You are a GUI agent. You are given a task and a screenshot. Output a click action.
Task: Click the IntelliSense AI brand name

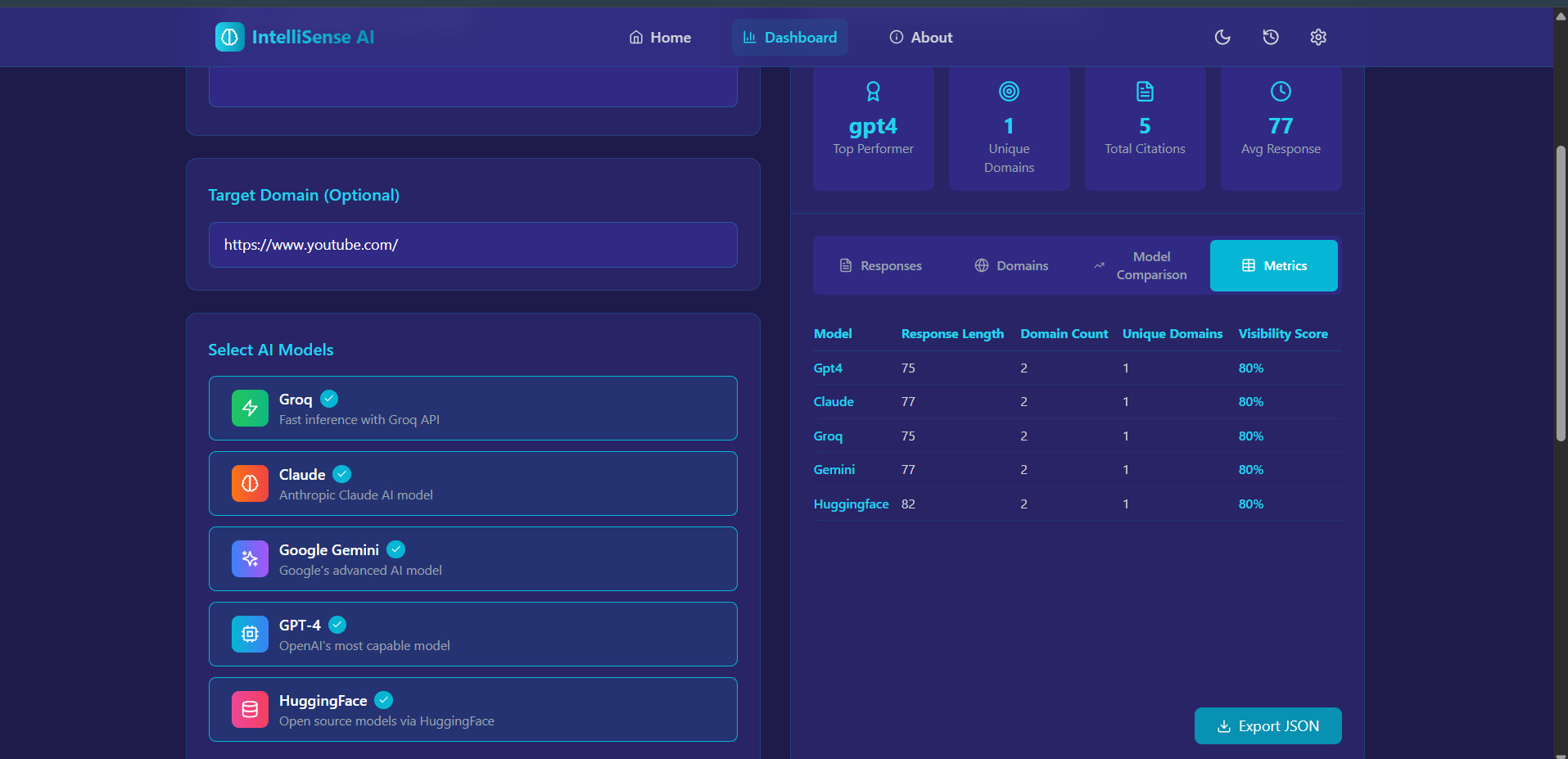(313, 37)
